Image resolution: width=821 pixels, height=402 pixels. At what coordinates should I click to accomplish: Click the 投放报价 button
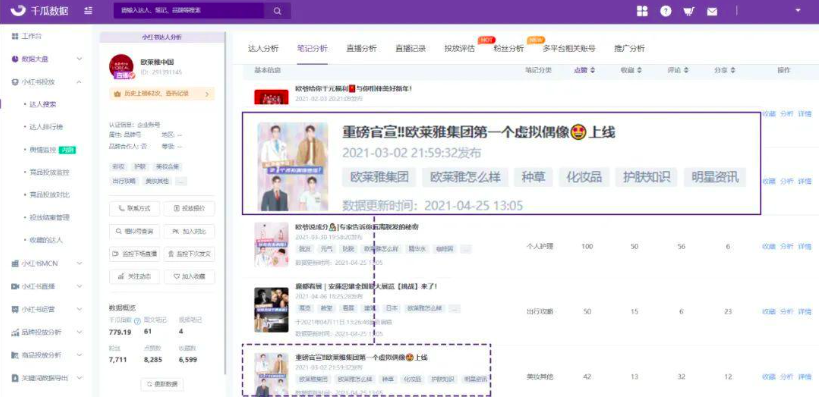(189, 208)
